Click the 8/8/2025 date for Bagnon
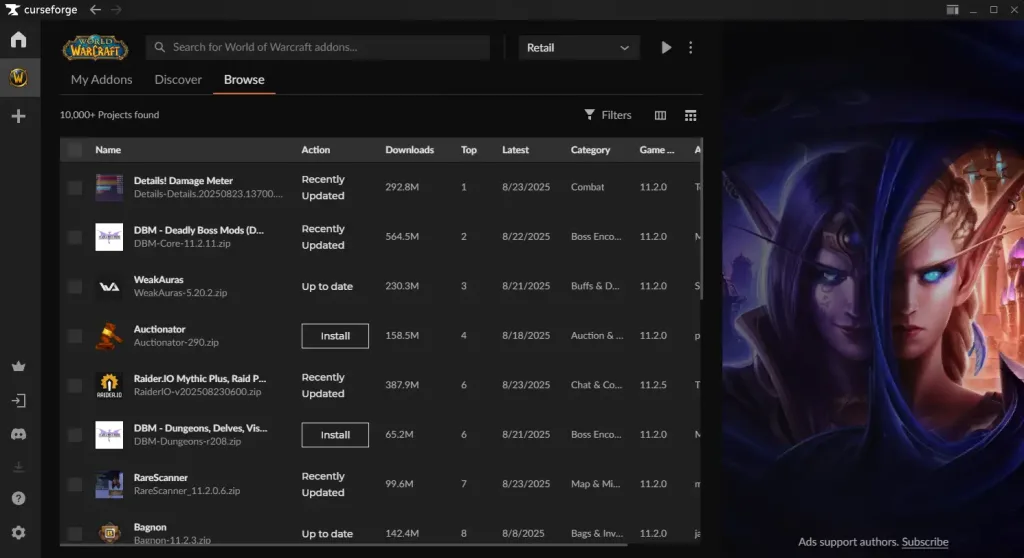The image size is (1024, 558). tap(523, 533)
